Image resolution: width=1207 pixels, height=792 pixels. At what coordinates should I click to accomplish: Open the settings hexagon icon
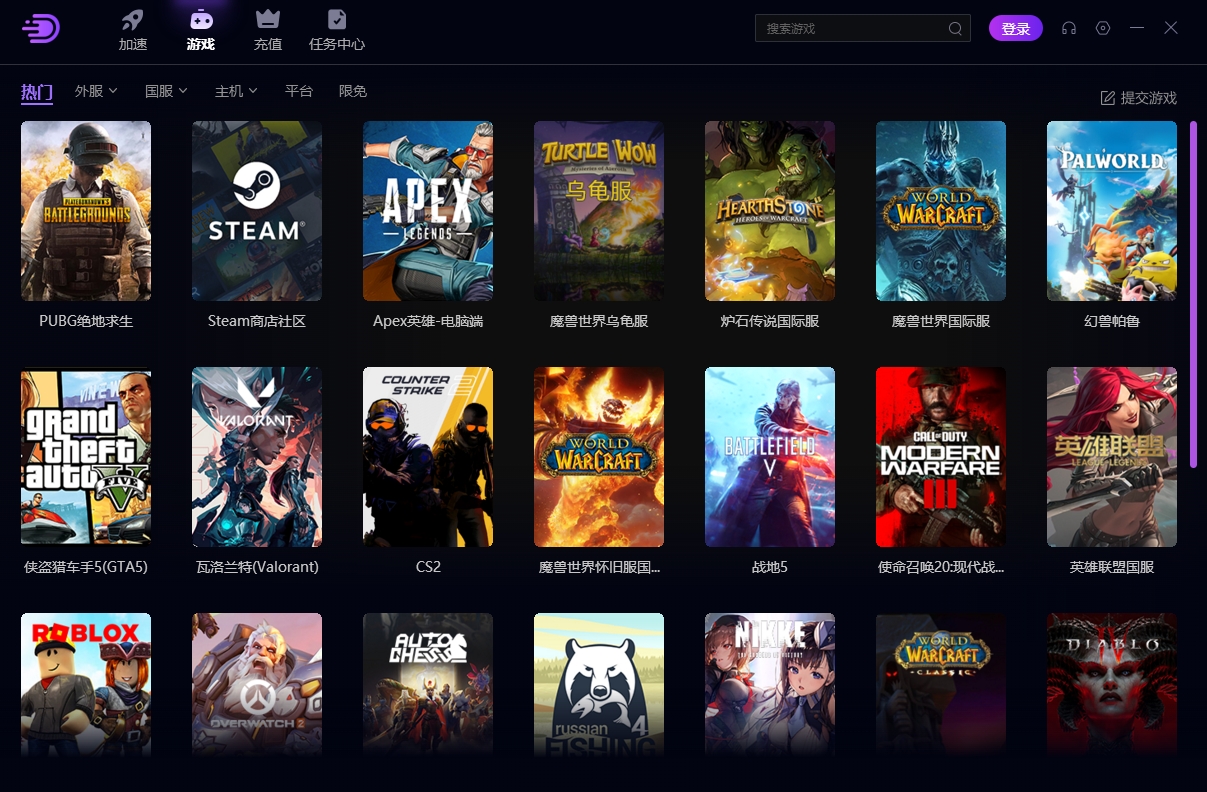click(x=1103, y=28)
